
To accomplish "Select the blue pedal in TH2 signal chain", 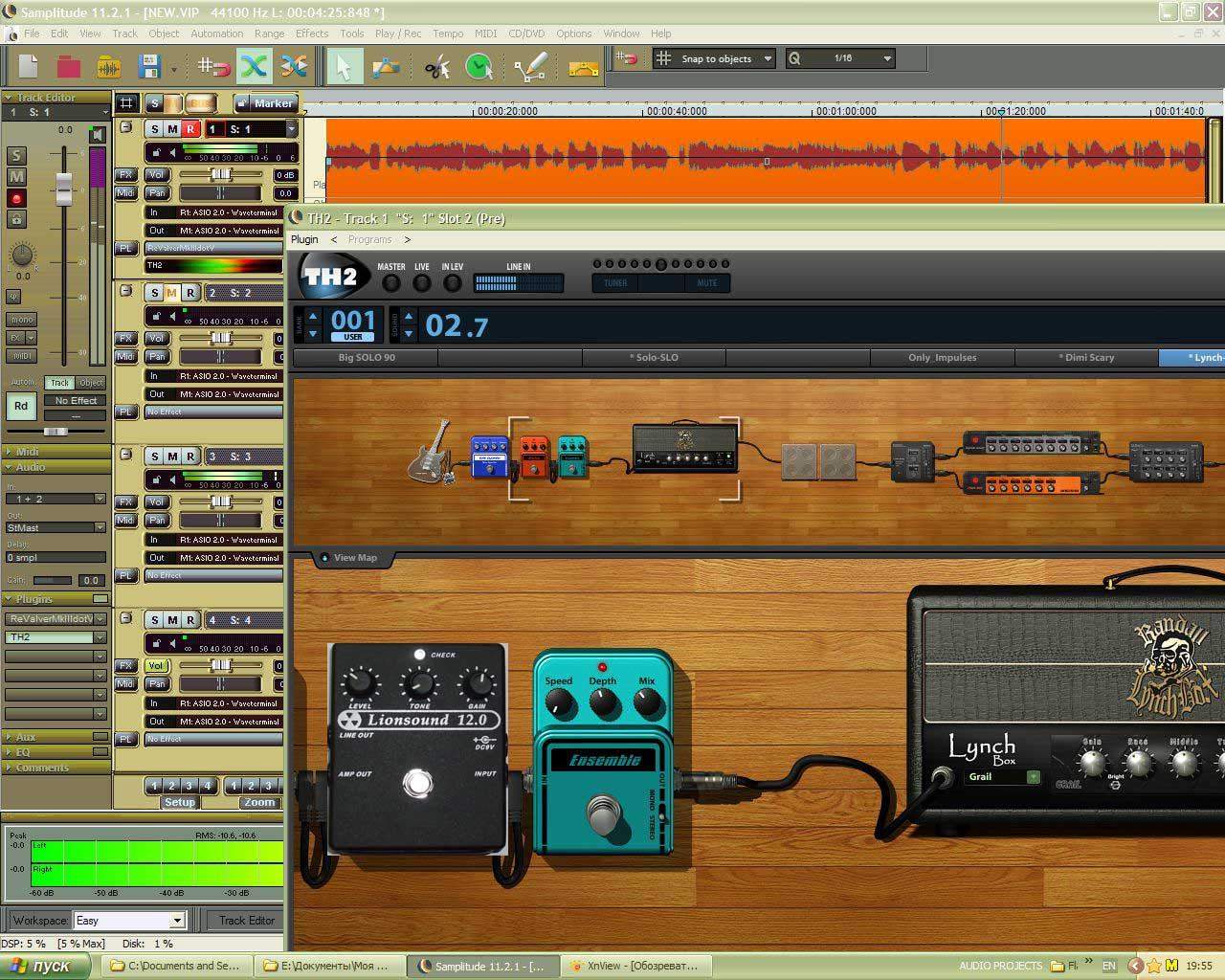I will 489,457.
